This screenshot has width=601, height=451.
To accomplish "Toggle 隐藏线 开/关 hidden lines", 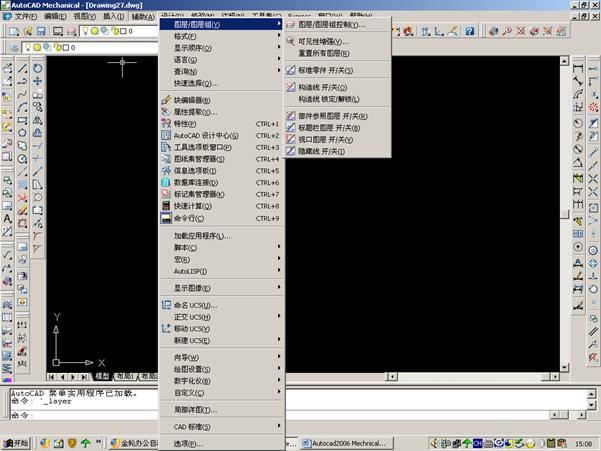I will 338,151.
